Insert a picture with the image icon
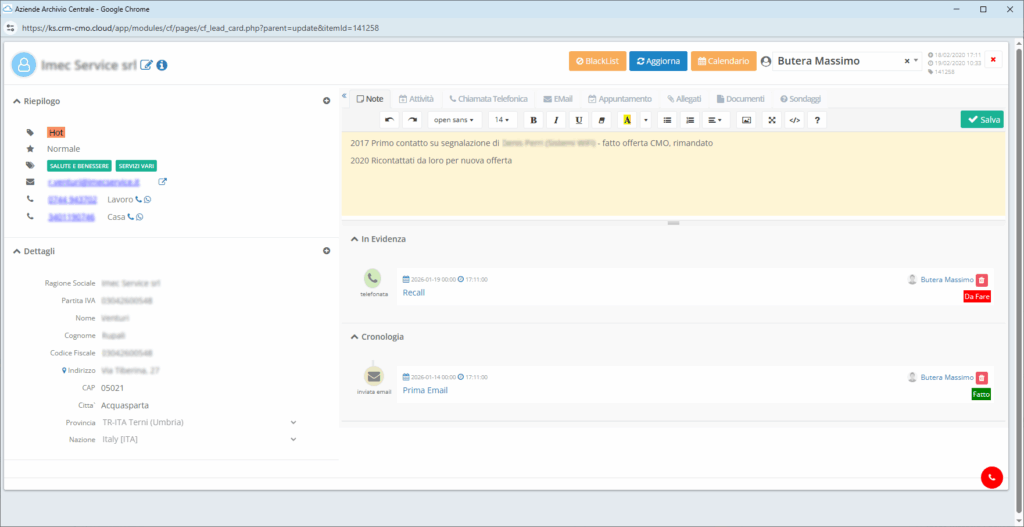Screen dimensions: 1024x527 pos(745,120)
